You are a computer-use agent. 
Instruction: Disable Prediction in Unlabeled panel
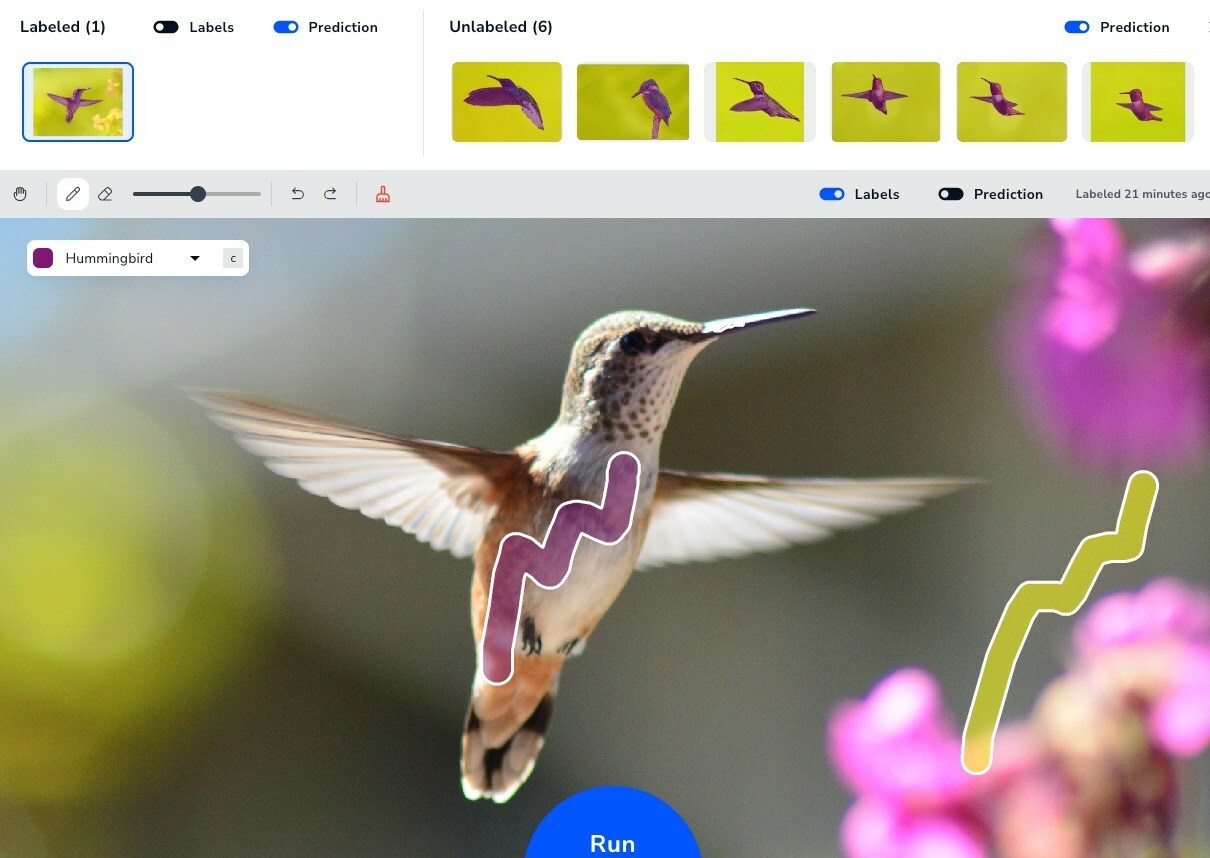[1077, 27]
